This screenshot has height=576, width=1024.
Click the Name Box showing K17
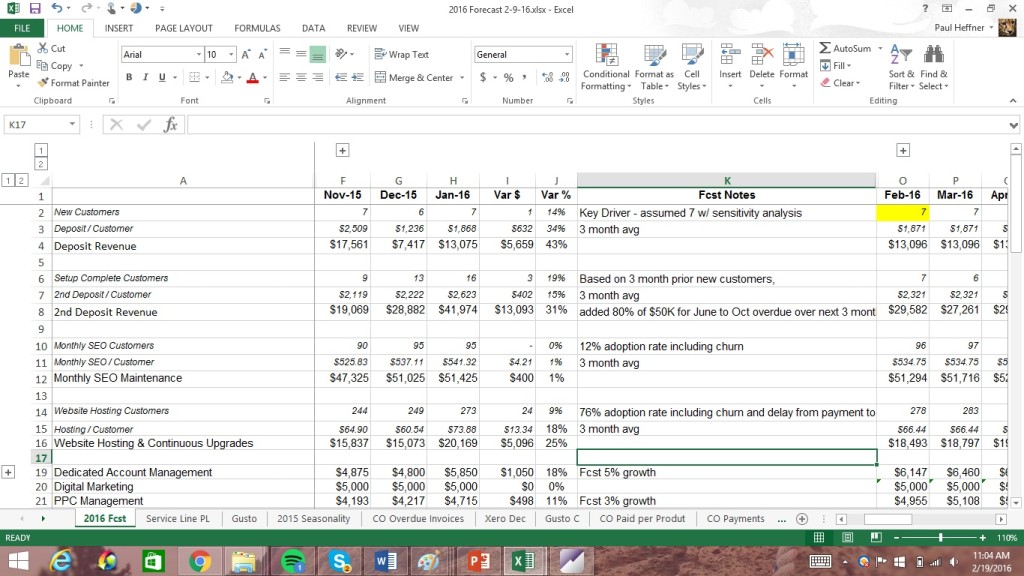pyautogui.click(x=36, y=124)
